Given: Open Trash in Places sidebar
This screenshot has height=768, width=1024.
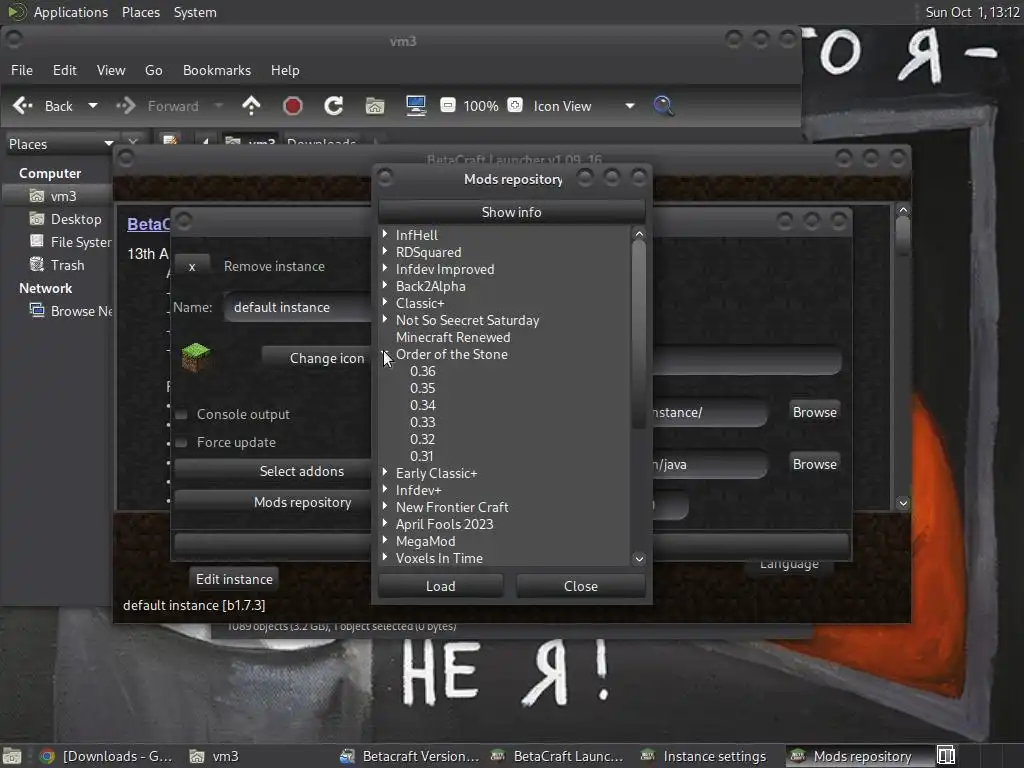Looking at the screenshot, I should pos(57,265).
